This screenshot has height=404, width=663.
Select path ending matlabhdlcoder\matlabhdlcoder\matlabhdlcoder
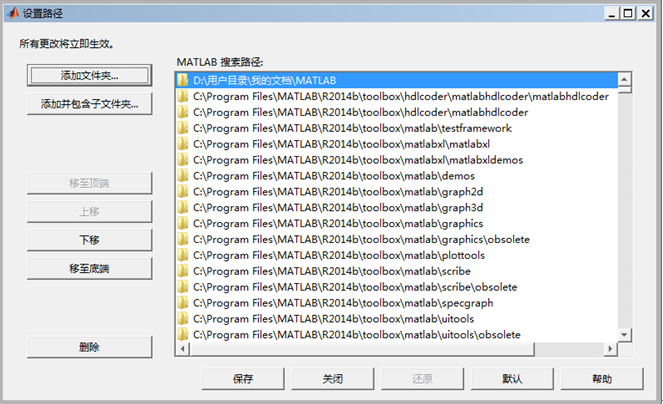(x=397, y=96)
